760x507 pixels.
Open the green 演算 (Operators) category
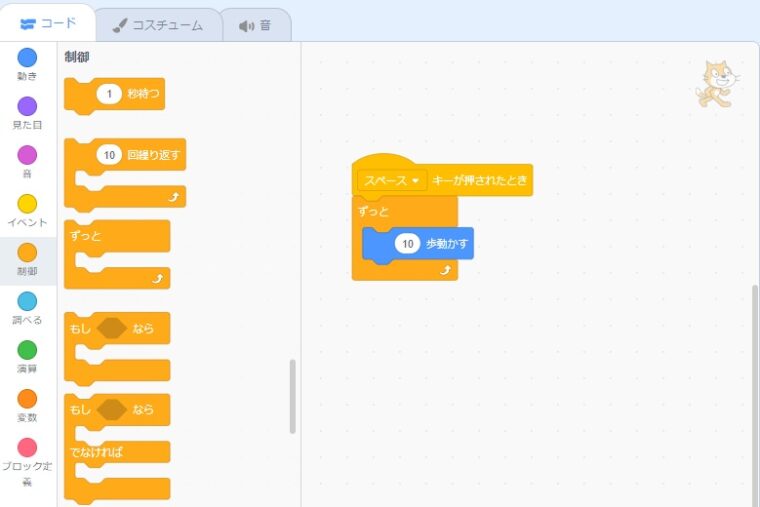tap(28, 350)
